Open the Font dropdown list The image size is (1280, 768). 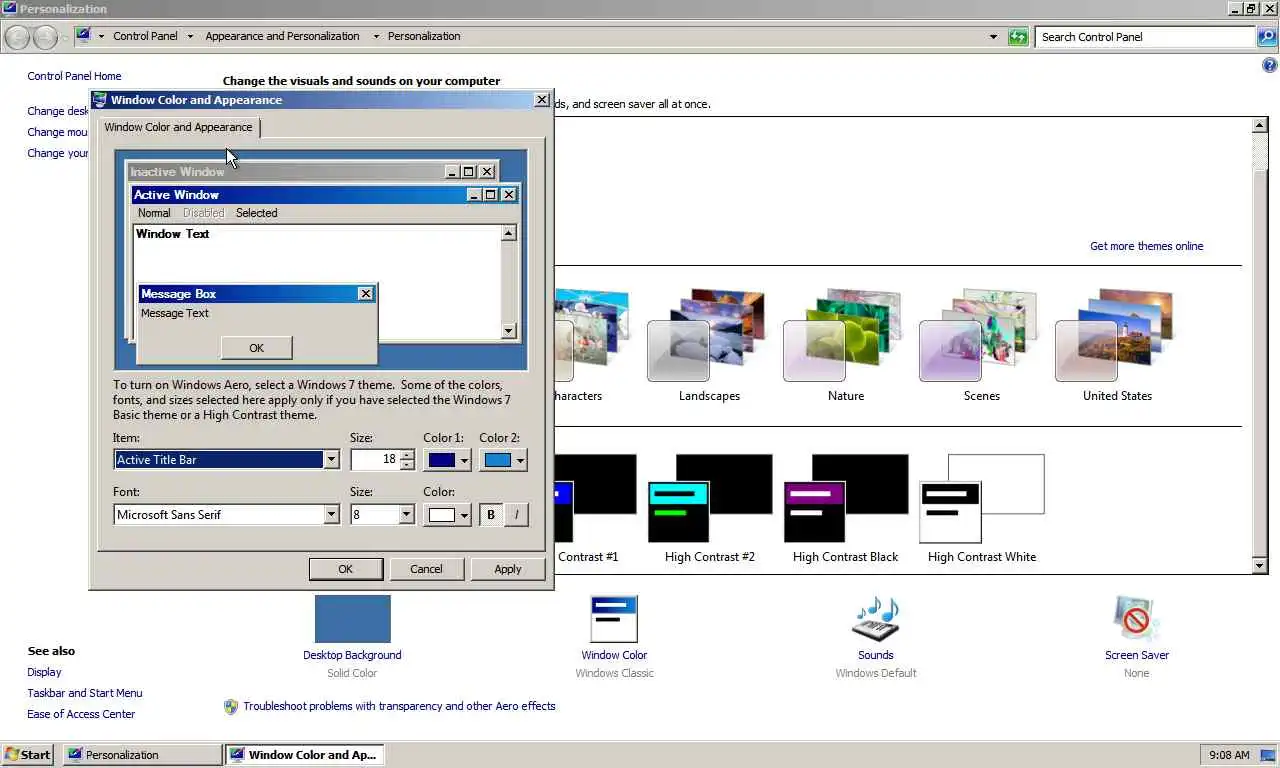pos(331,515)
